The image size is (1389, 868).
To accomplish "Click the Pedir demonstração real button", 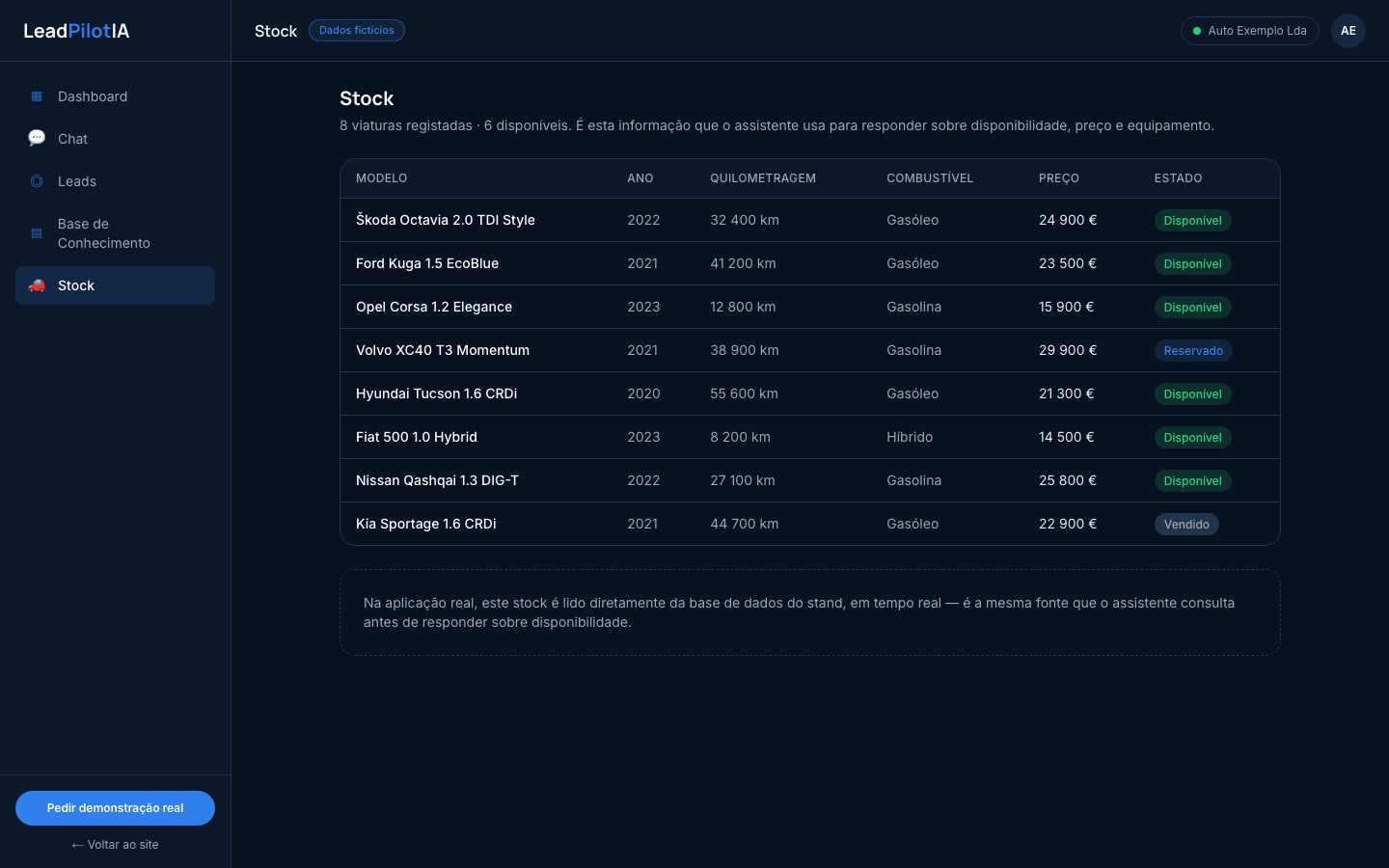I will (x=115, y=808).
